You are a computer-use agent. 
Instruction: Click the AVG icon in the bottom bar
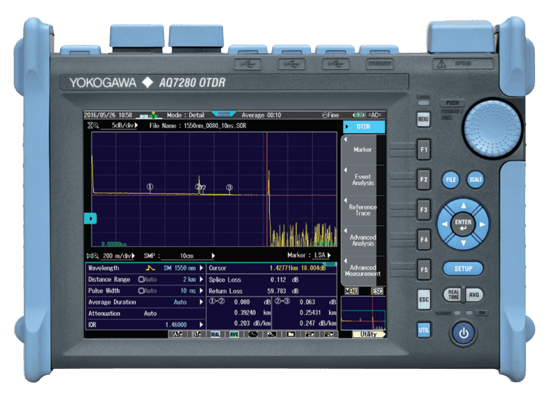[x=234, y=334]
